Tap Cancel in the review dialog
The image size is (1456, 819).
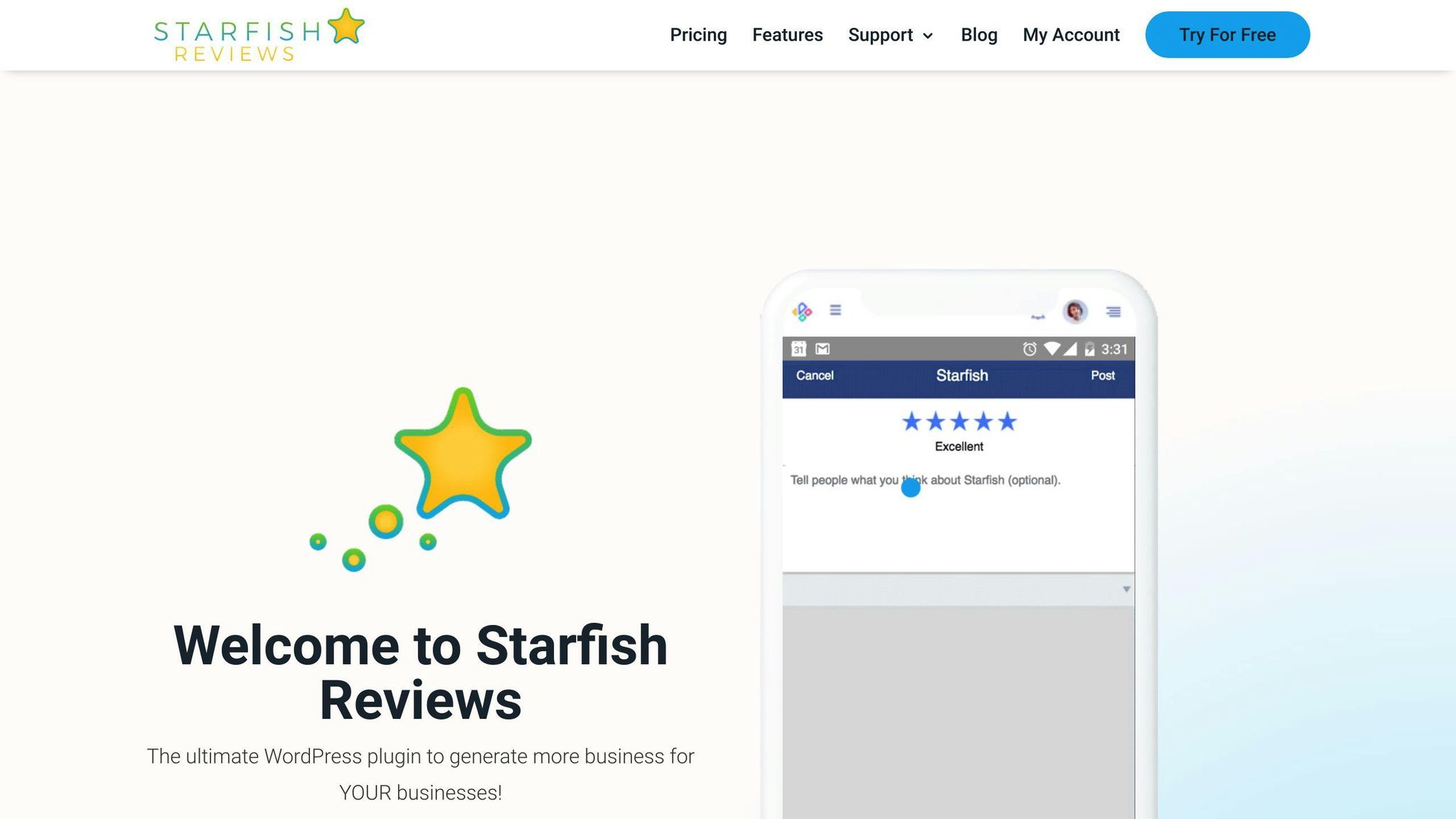815,375
